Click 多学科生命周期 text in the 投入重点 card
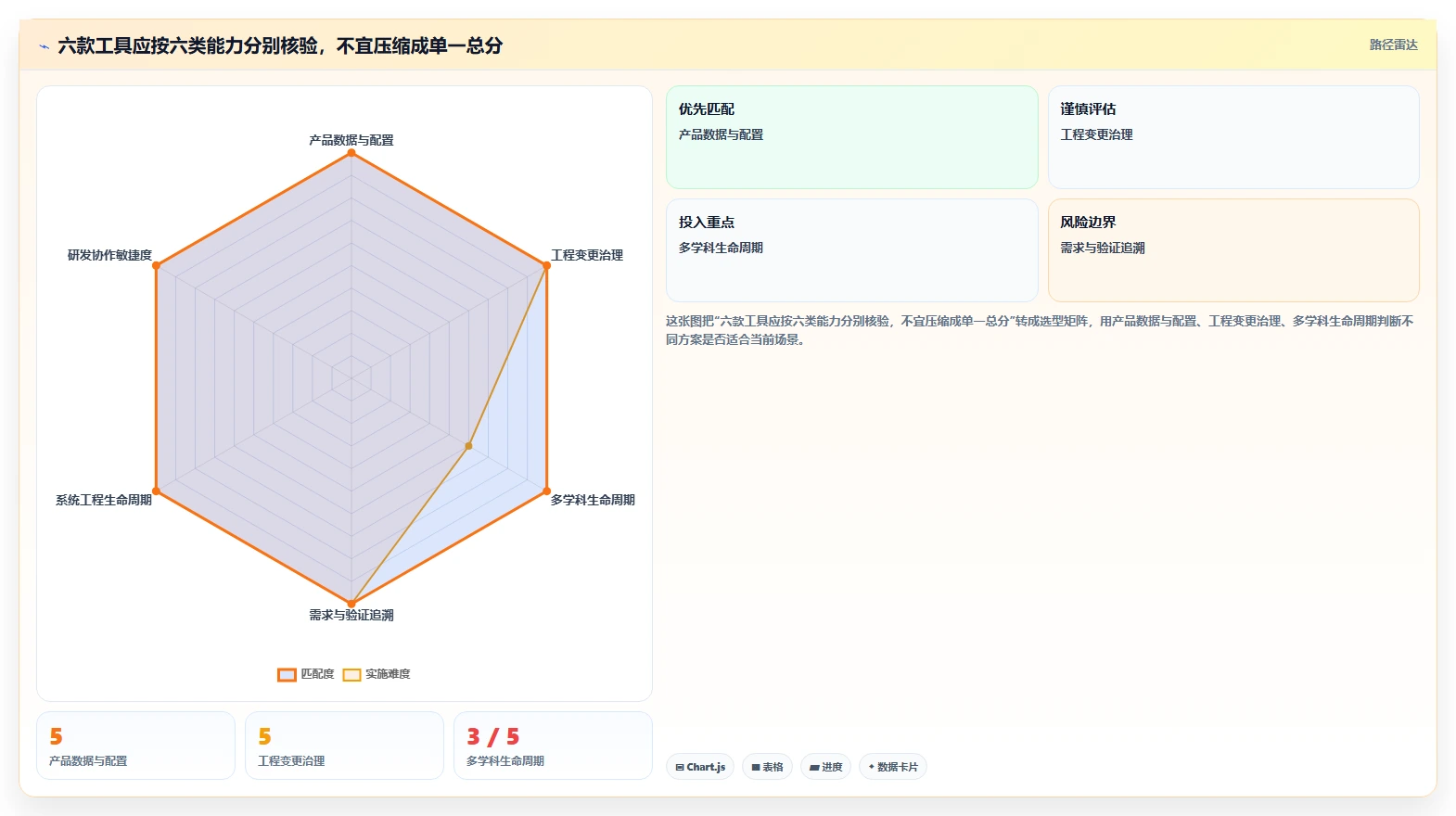1456x816 pixels. coord(721,248)
